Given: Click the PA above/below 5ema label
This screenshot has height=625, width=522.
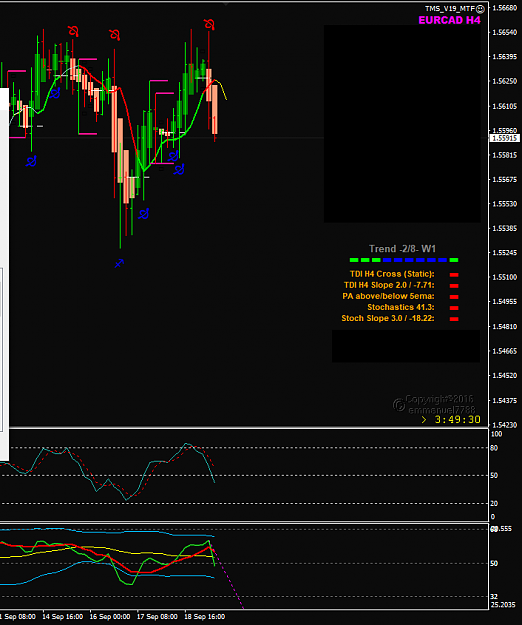Looking at the screenshot, I should tap(388, 296).
